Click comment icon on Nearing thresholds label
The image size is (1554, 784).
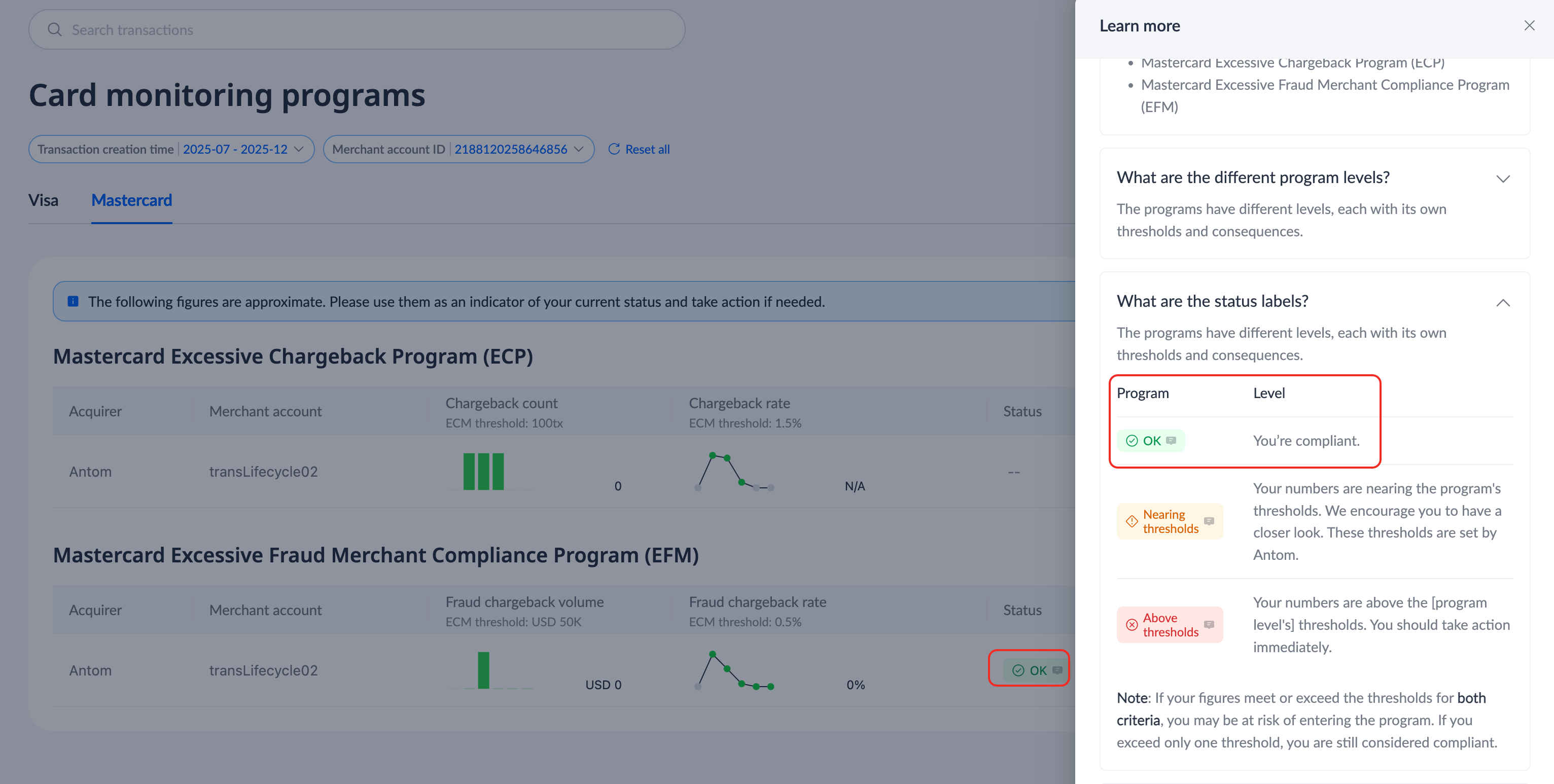pos(1208,521)
